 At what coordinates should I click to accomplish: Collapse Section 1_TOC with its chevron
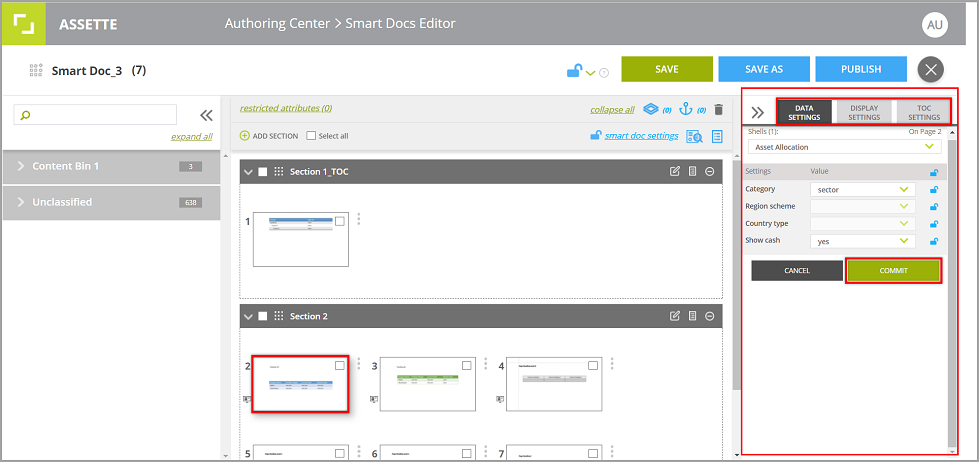pyautogui.click(x=248, y=172)
